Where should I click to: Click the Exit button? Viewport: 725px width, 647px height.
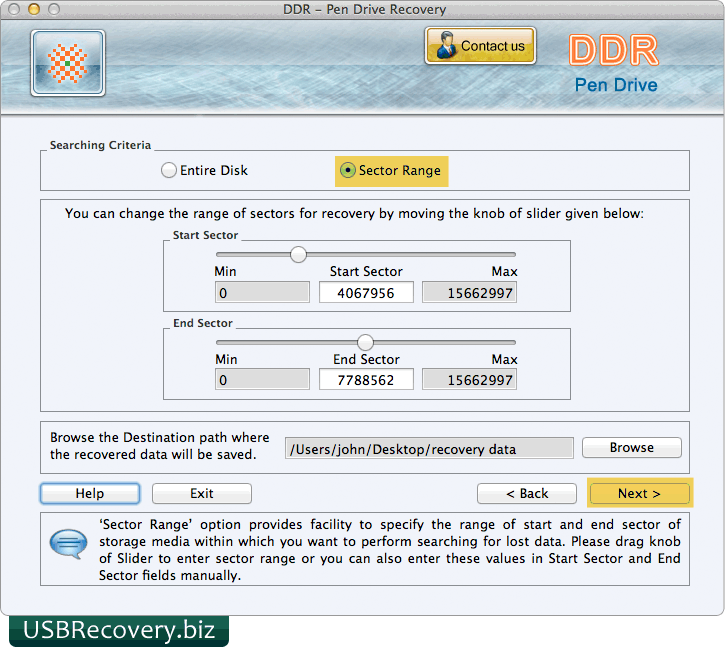[x=202, y=493]
